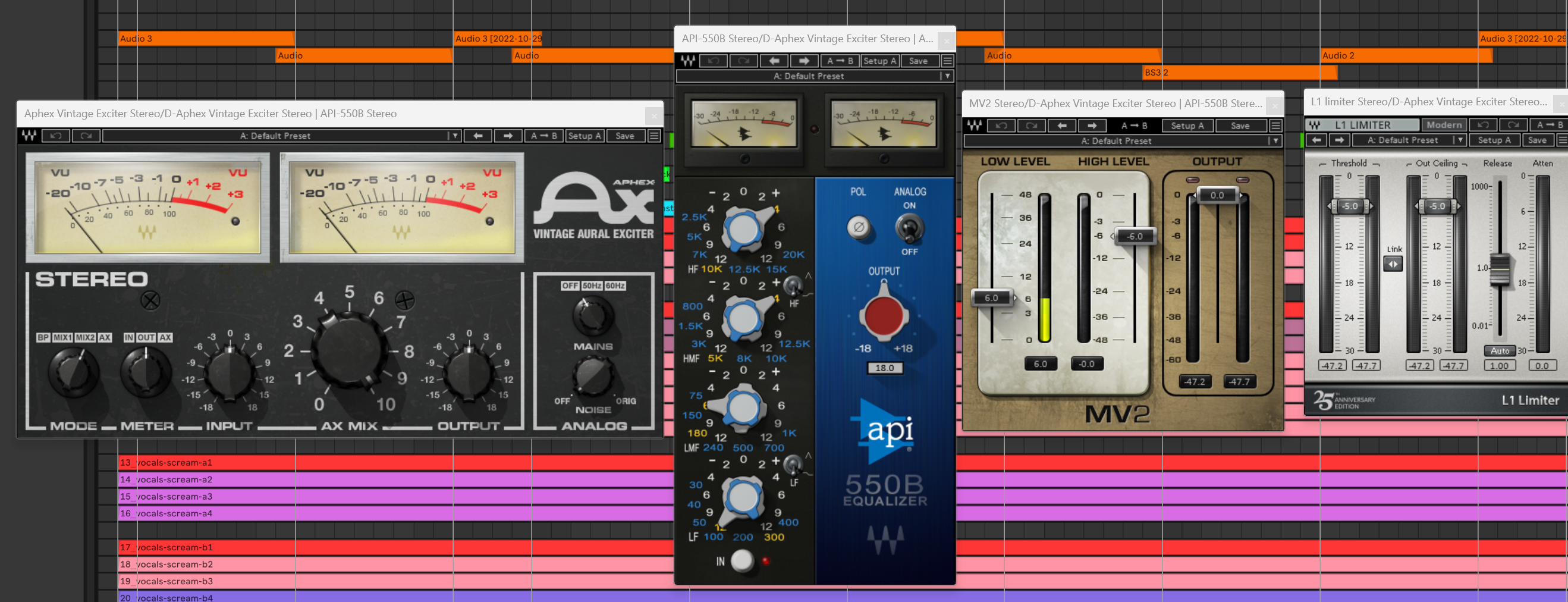Open Default Preset dropdown in Aphex Exciter
The image size is (1568, 602).
click(454, 136)
